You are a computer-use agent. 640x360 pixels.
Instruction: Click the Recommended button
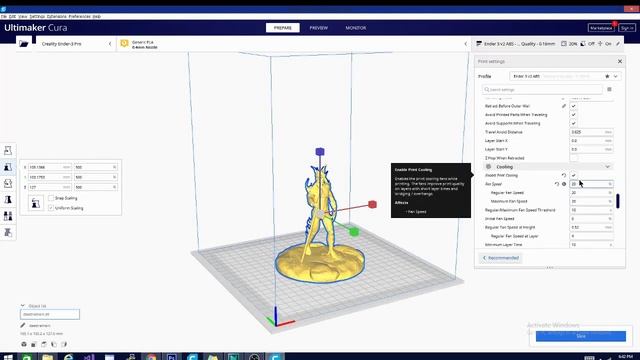coord(501,258)
